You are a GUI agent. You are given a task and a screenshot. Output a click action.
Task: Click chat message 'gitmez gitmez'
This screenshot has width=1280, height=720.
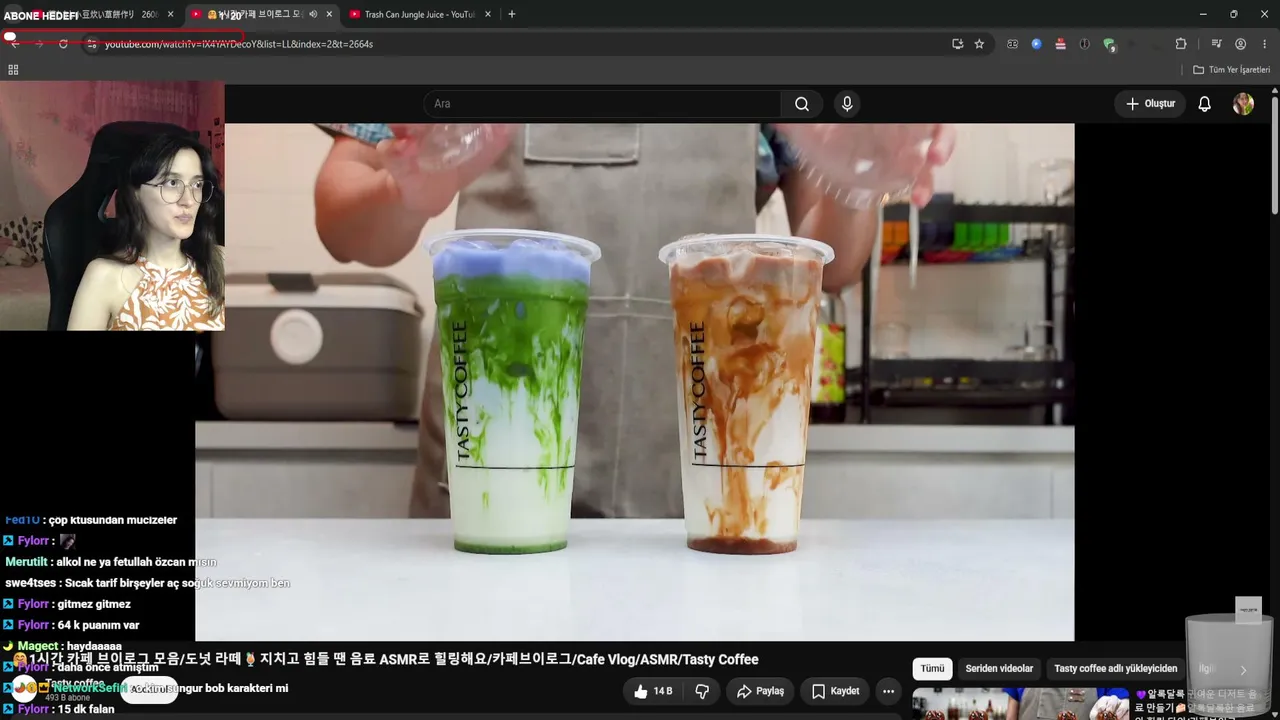point(94,604)
